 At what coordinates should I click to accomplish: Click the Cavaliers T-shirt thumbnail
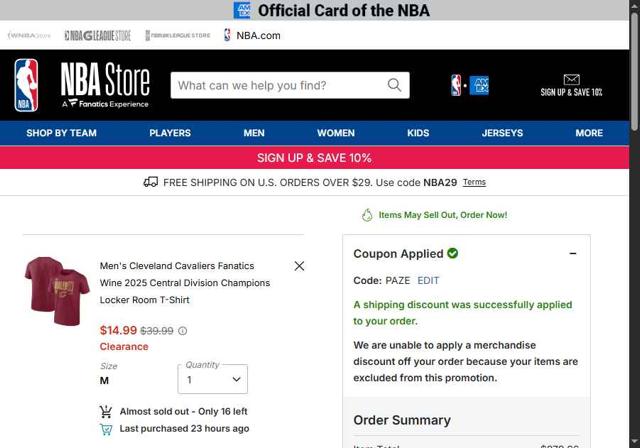[57, 291]
